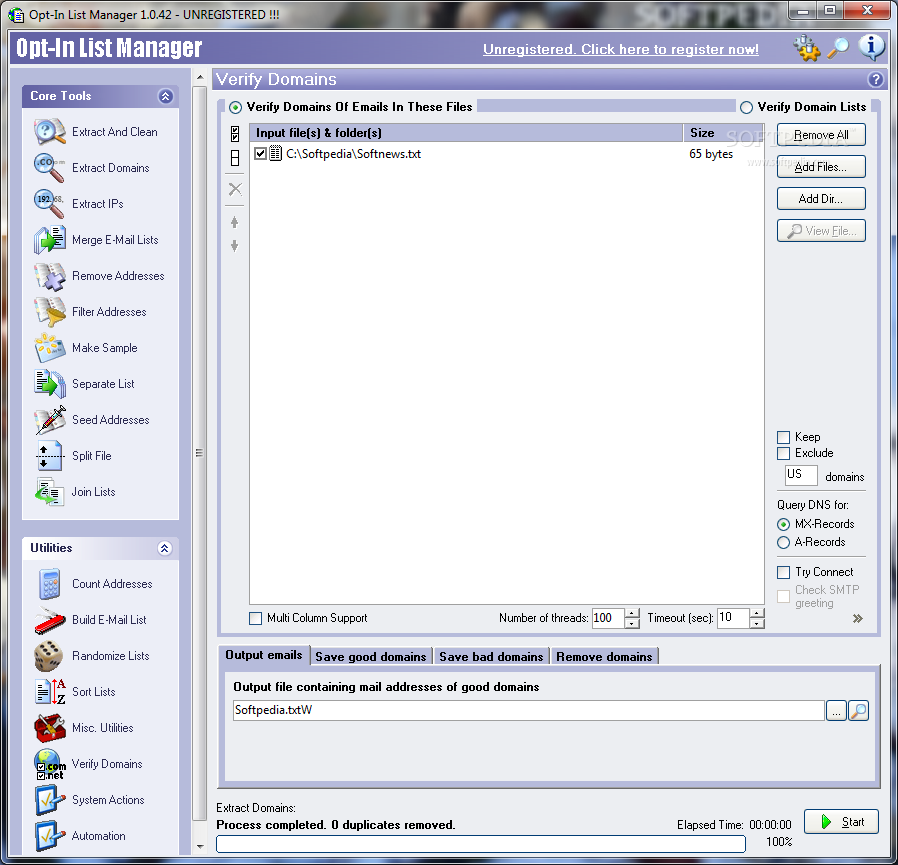
Task: Open the System Actions icon
Action: point(49,800)
